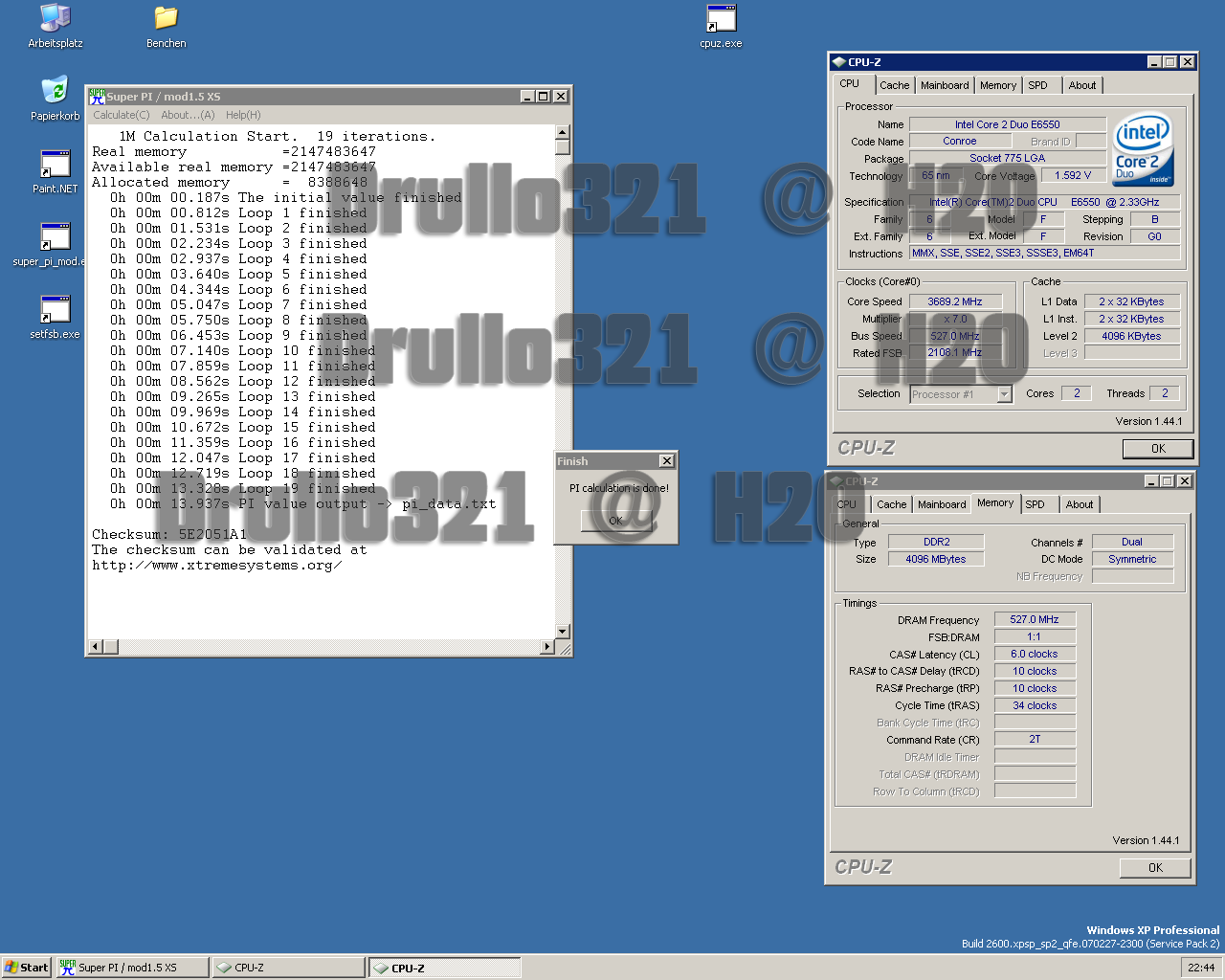Click the http://www.xtremesystems.org/ text line
The width and height of the screenshot is (1225, 980).
[x=216, y=565]
